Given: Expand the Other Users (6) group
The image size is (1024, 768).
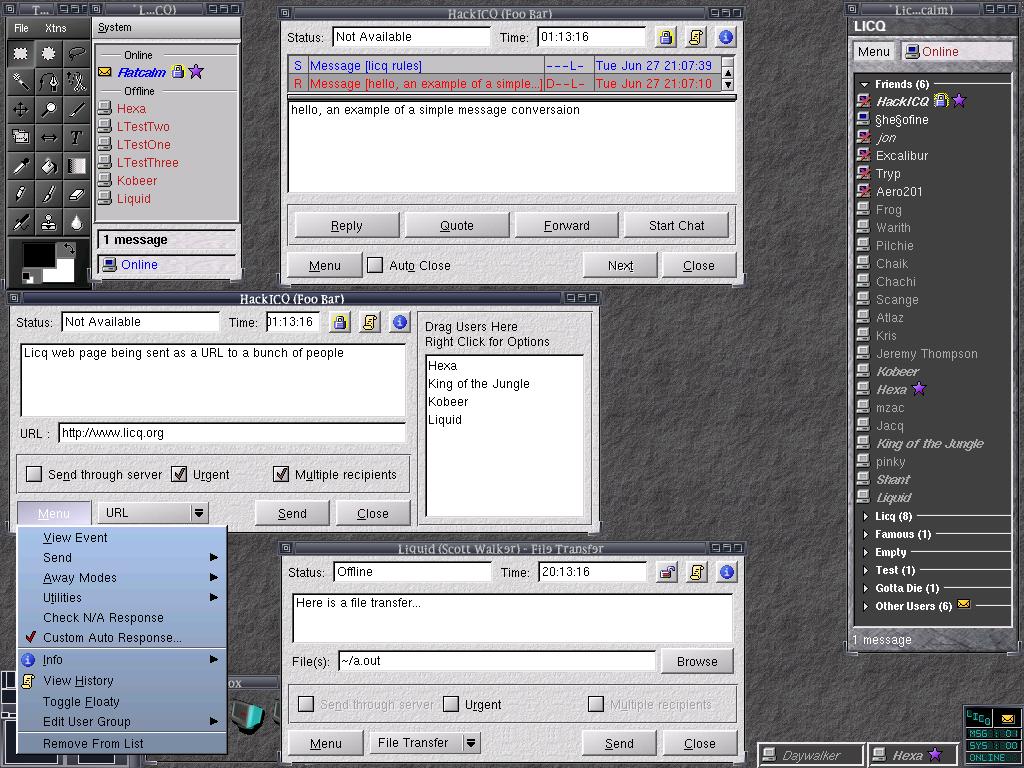Looking at the screenshot, I should [865, 606].
